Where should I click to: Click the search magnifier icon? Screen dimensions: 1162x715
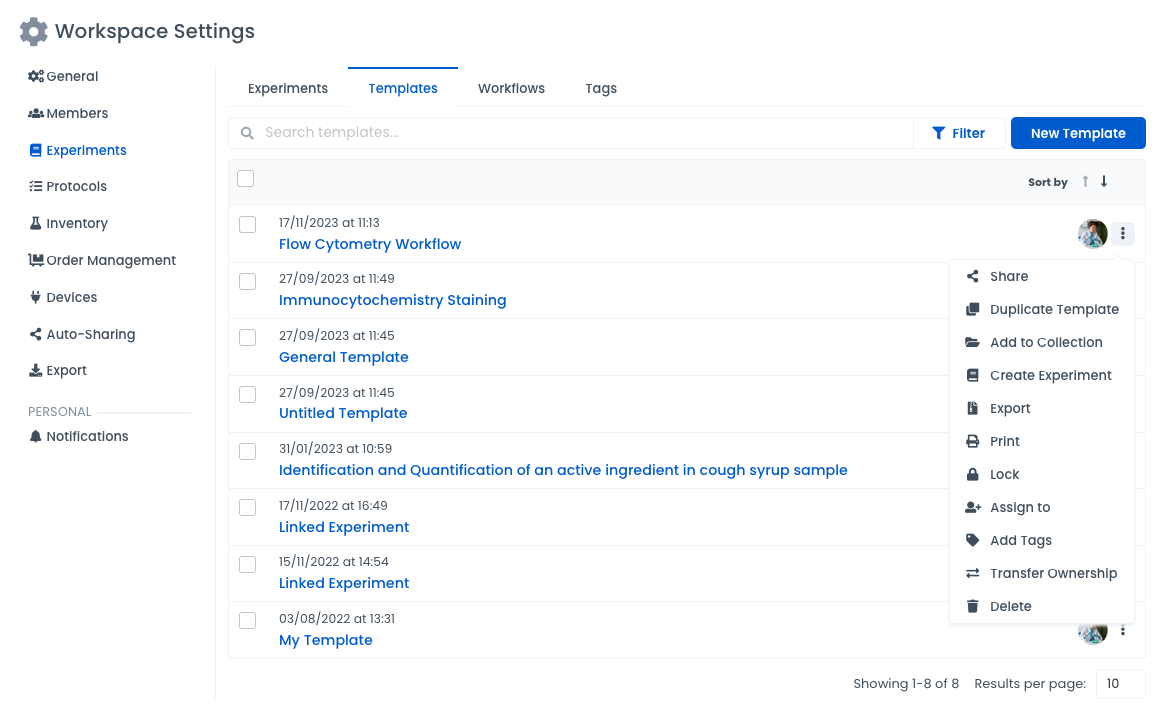point(248,133)
